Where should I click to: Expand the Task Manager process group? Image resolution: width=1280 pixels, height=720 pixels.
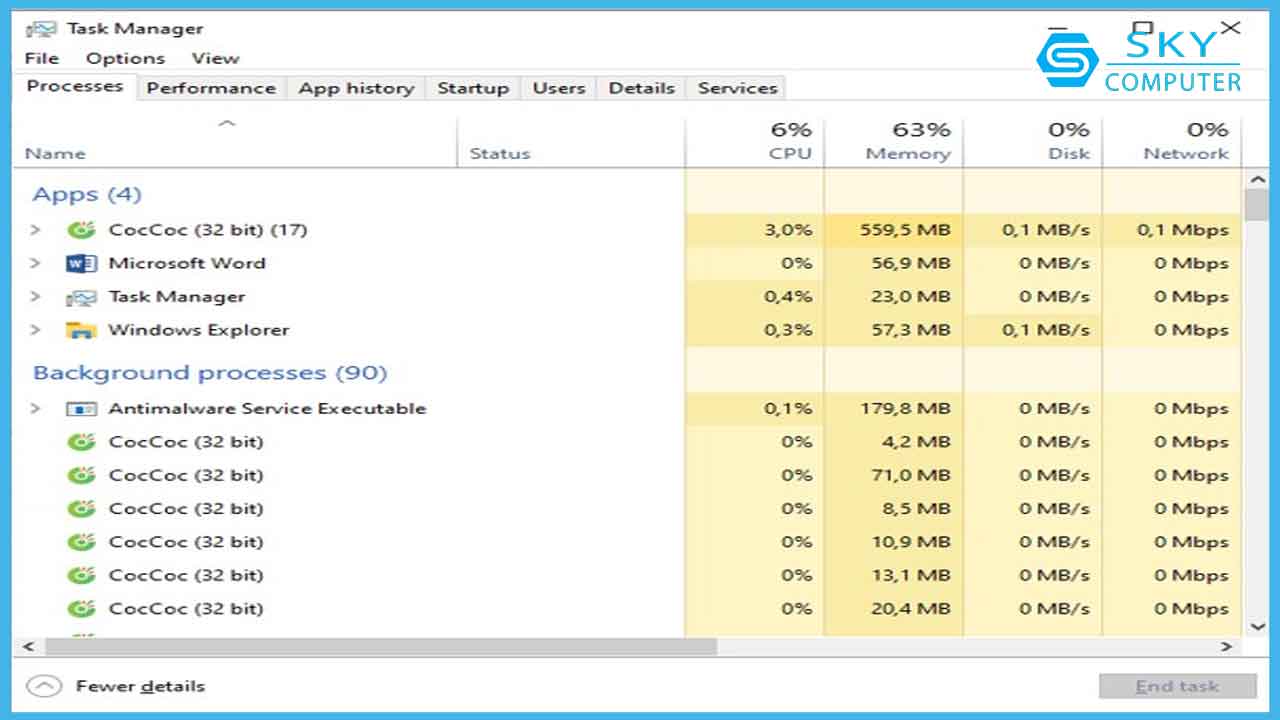pyautogui.click(x=35, y=297)
